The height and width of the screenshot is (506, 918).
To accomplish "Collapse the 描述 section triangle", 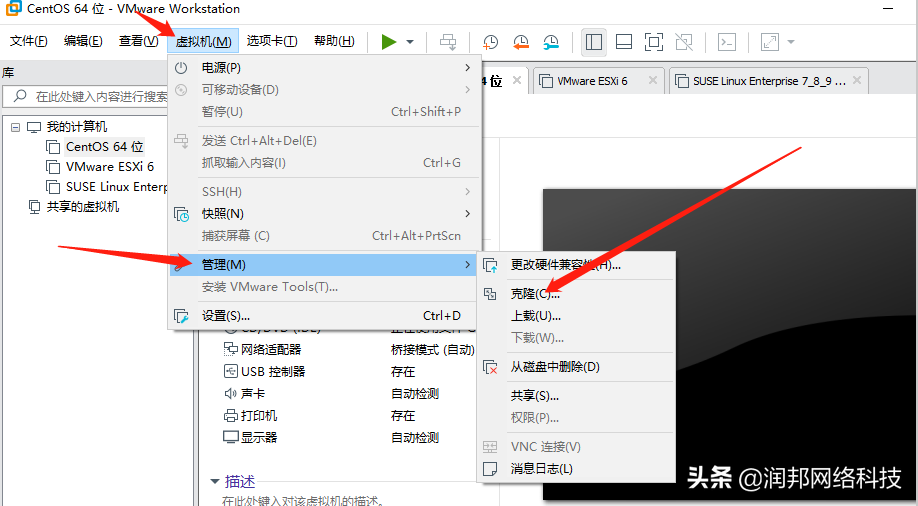I will point(215,481).
